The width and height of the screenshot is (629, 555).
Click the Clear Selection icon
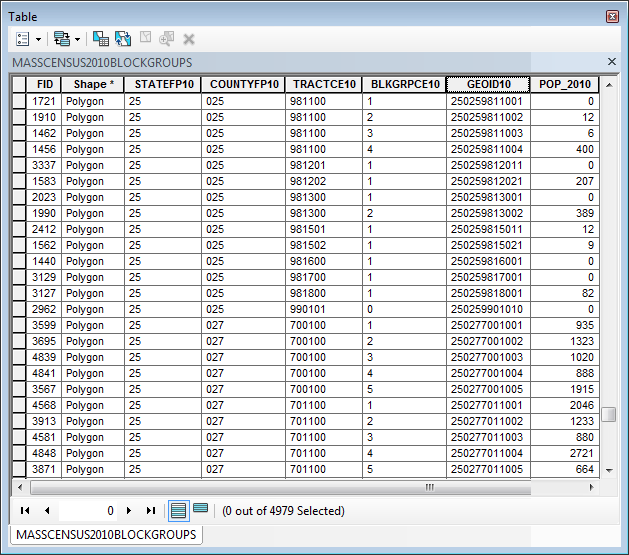145,37
